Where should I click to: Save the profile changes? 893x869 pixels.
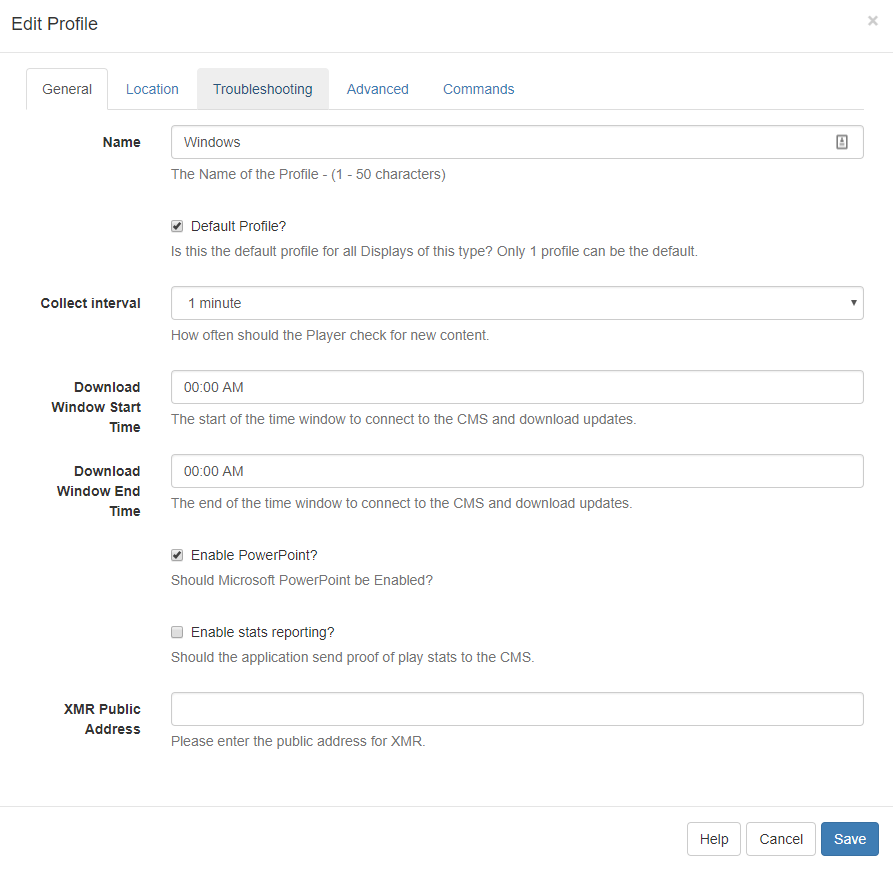[x=849, y=839]
